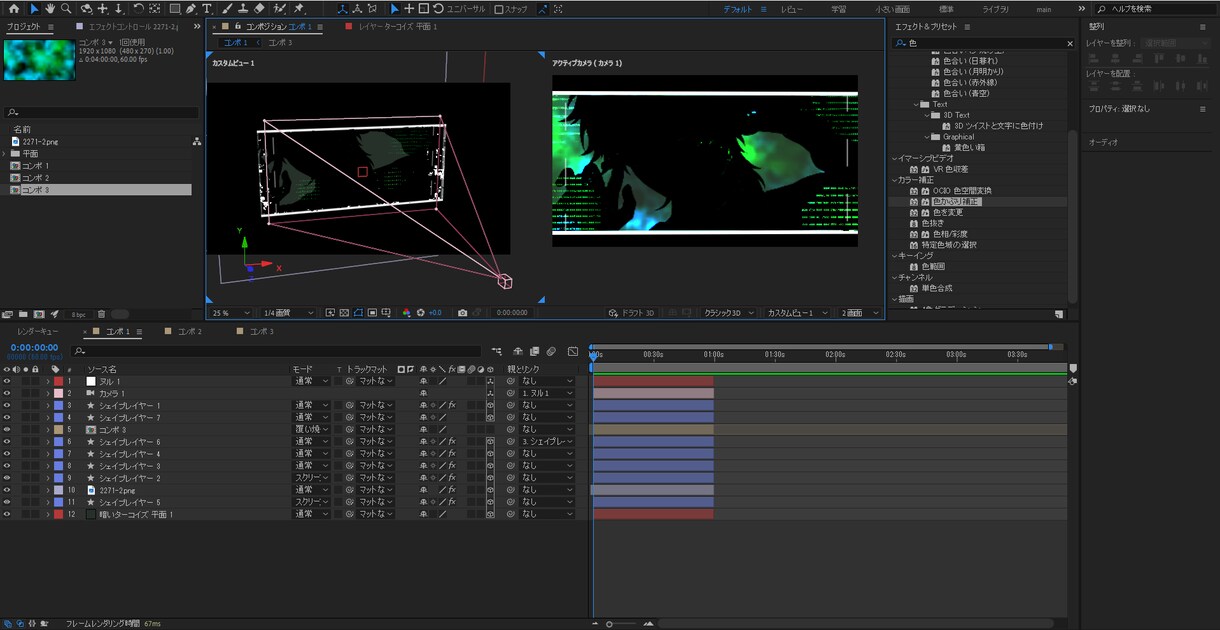The height and width of the screenshot is (630, 1220).
Task: Select the Rotation tool
Action: (x=137, y=8)
